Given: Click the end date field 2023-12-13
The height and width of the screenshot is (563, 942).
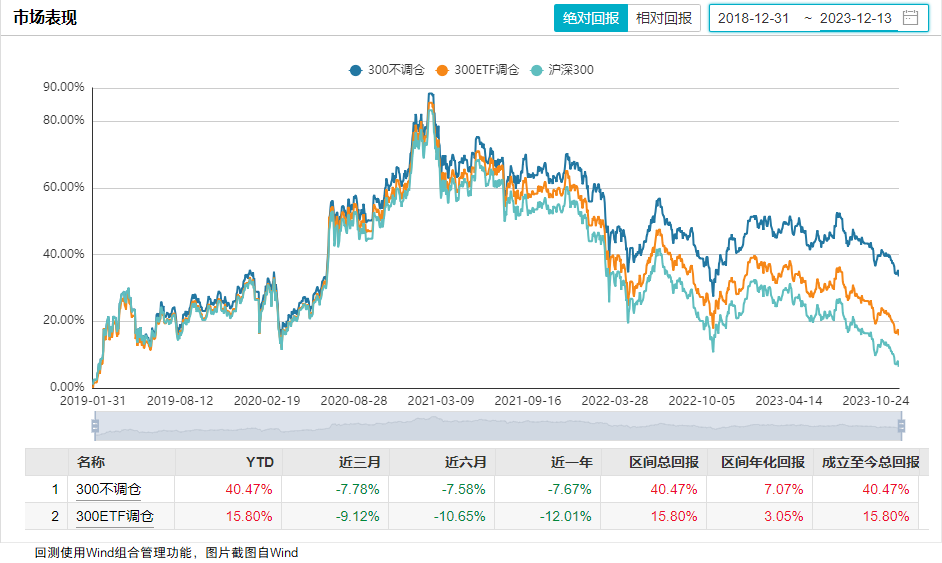Looking at the screenshot, I should [856, 18].
